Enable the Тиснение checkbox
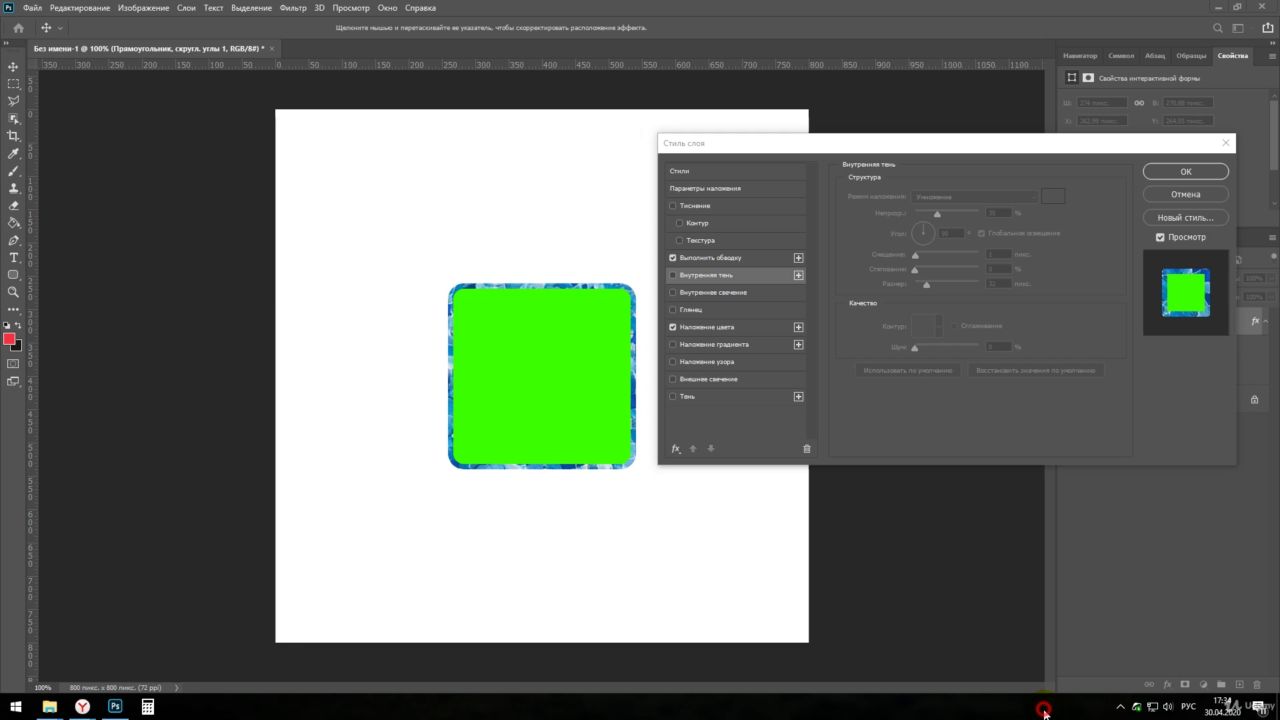 coord(673,206)
